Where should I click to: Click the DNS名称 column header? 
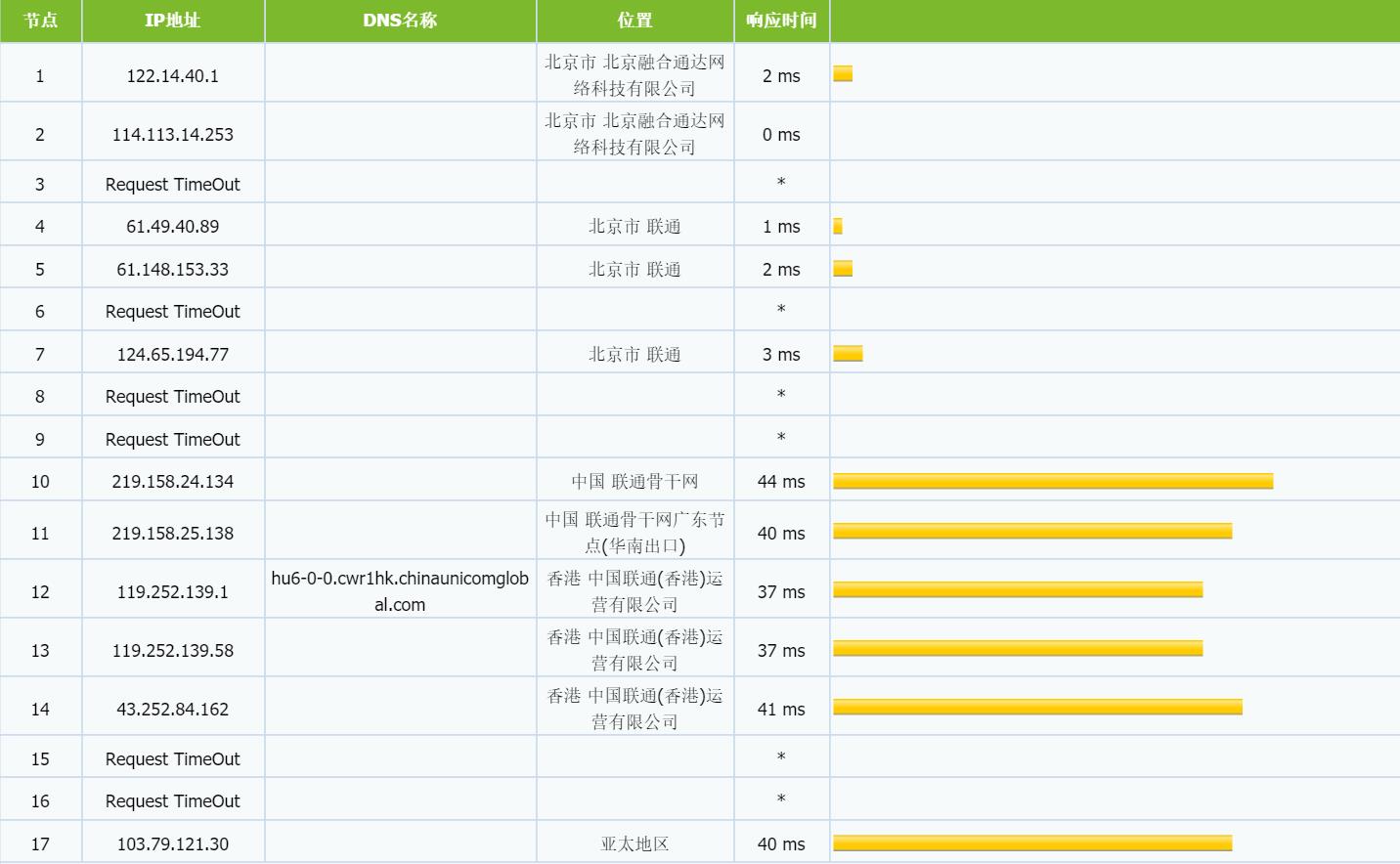click(x=400, y=21)
